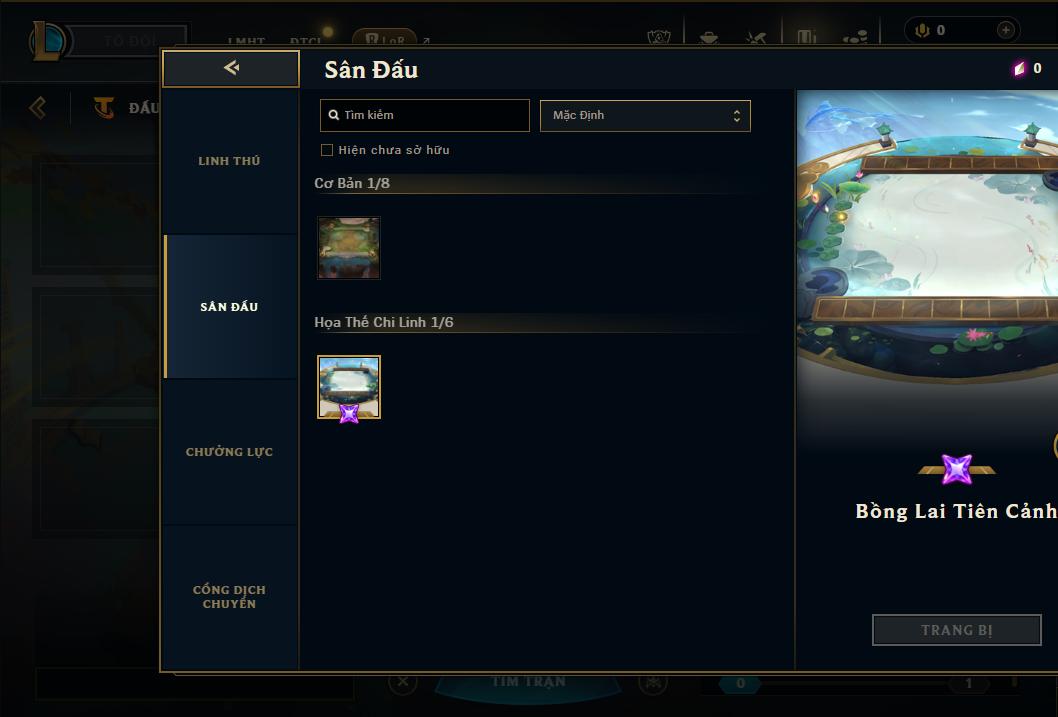
Task: Focus the Tìm kiếm search field
Action: tap(424, 115)
